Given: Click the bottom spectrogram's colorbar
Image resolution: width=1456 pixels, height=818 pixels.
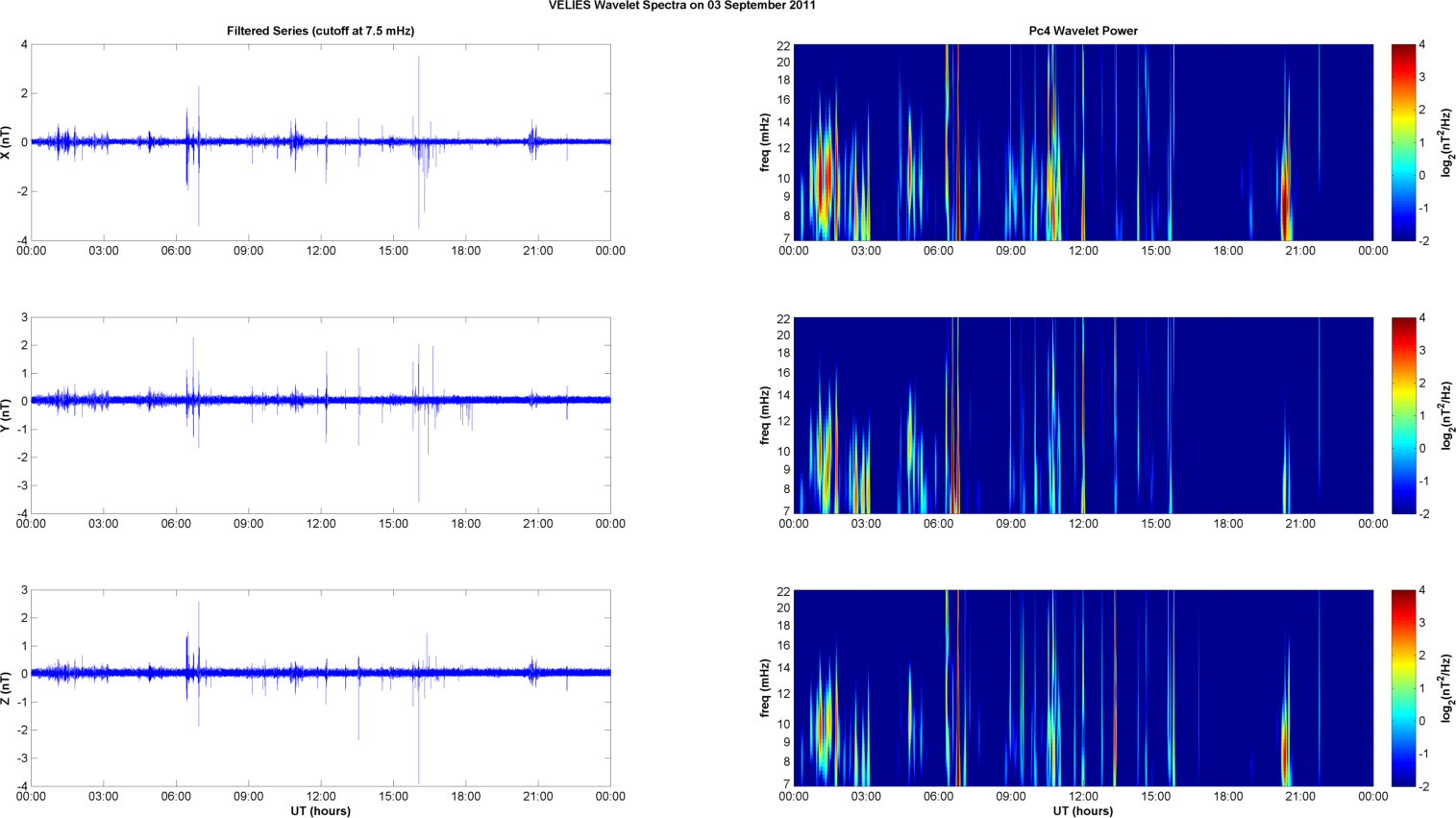Looking at the screenshot, I should coord(1403,688).
